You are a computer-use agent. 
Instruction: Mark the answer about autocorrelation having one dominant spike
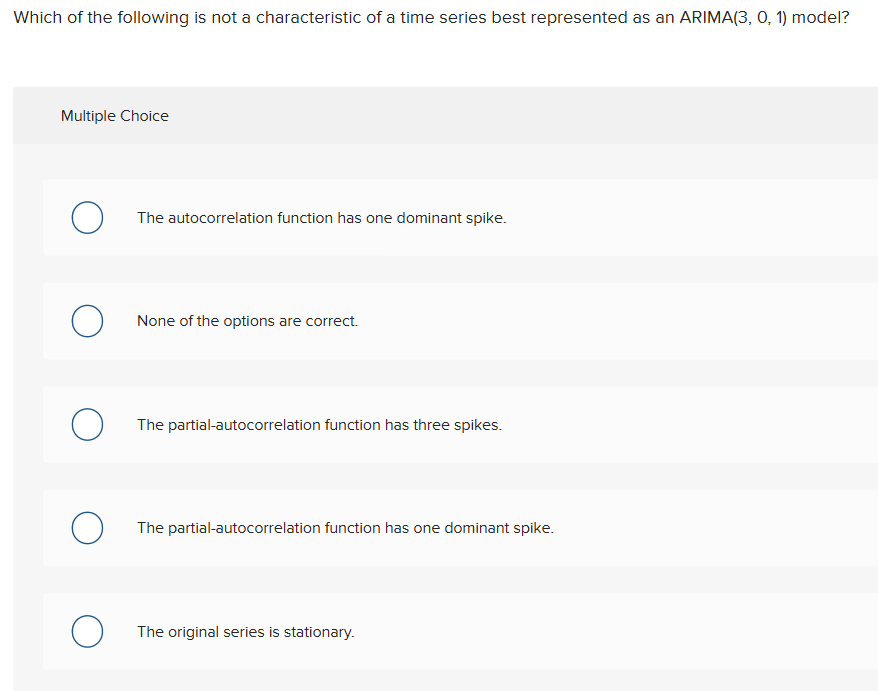pyautogui.click(x=87, y=217)
